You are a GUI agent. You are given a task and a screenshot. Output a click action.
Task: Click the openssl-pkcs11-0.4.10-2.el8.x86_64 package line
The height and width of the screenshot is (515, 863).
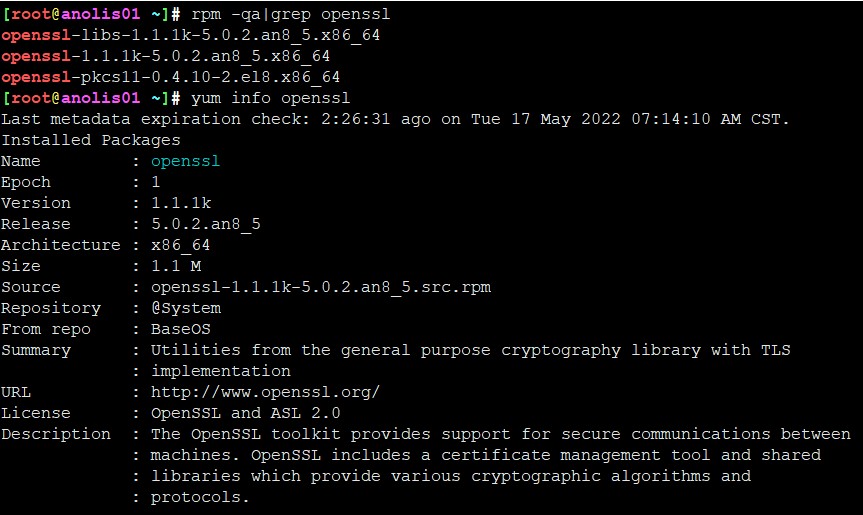pos(170,77)
